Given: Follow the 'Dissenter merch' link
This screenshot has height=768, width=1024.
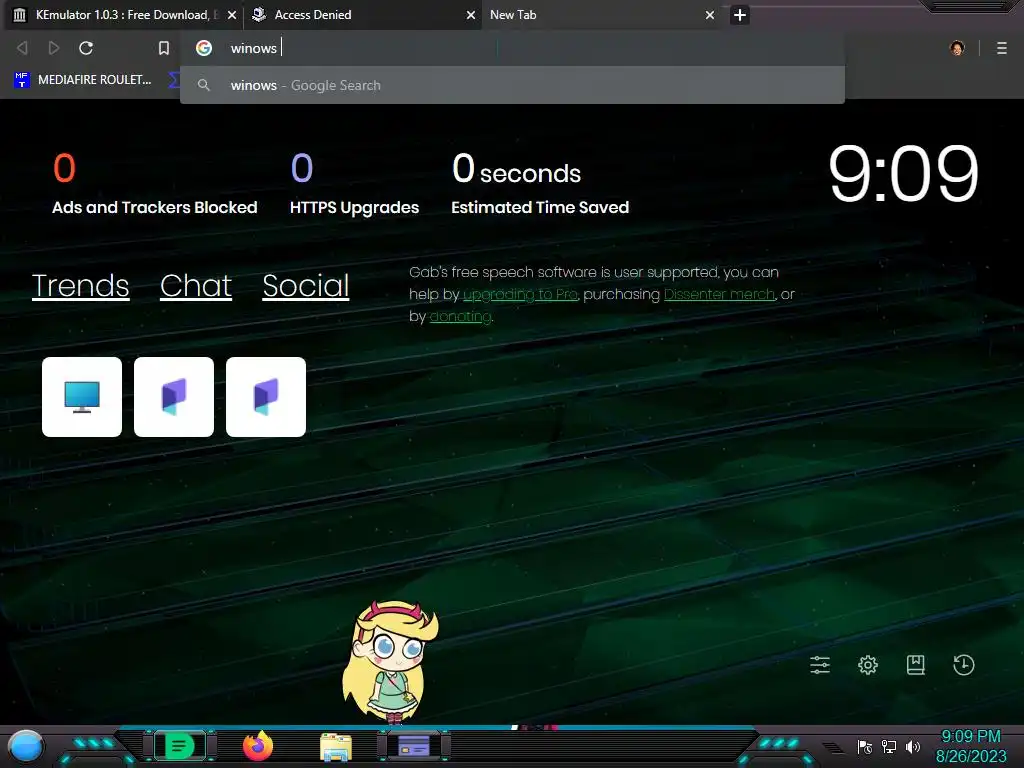Looking at the screenshot, I should (719, 295).
